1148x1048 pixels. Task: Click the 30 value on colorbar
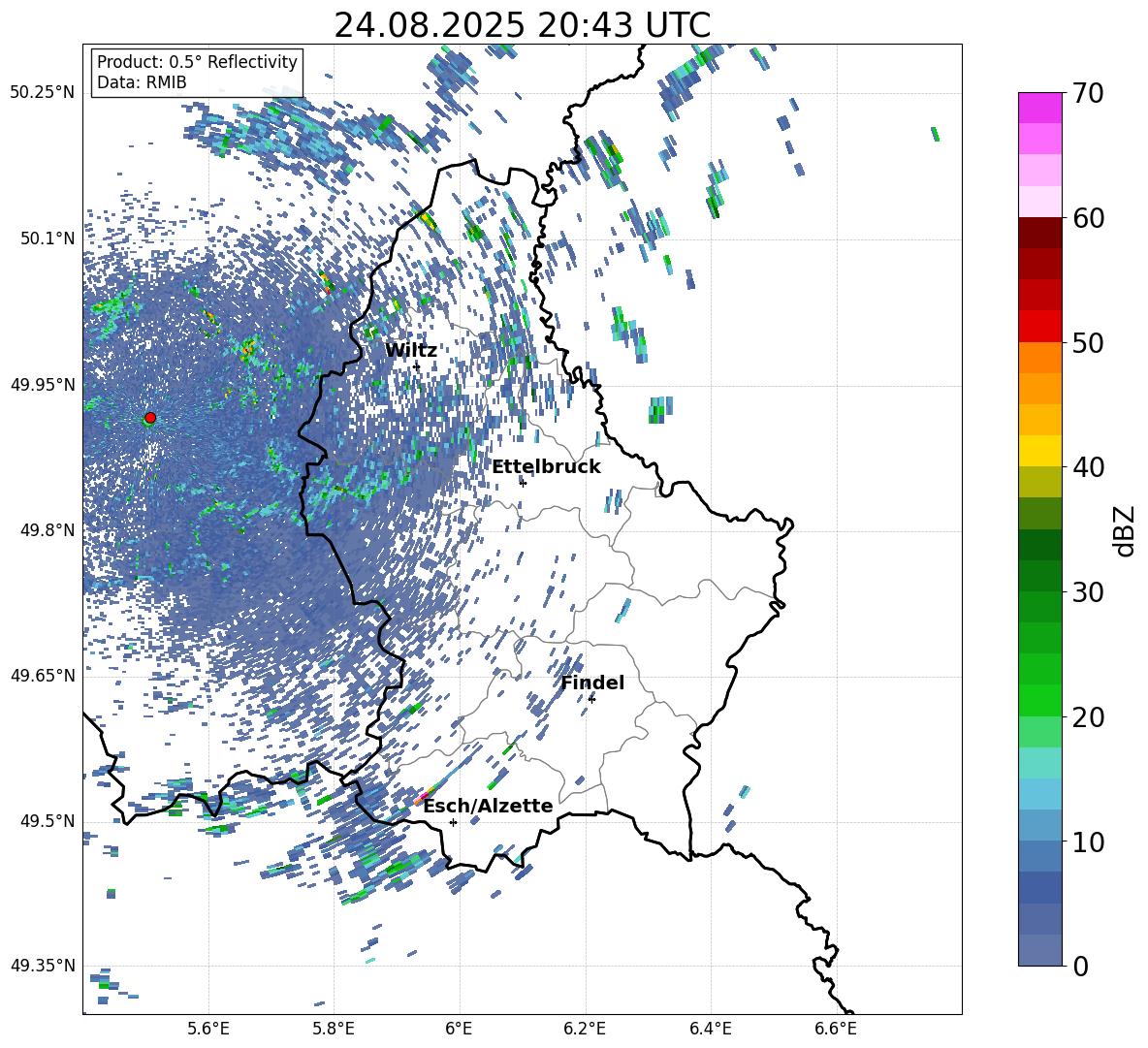point(1088,592)
